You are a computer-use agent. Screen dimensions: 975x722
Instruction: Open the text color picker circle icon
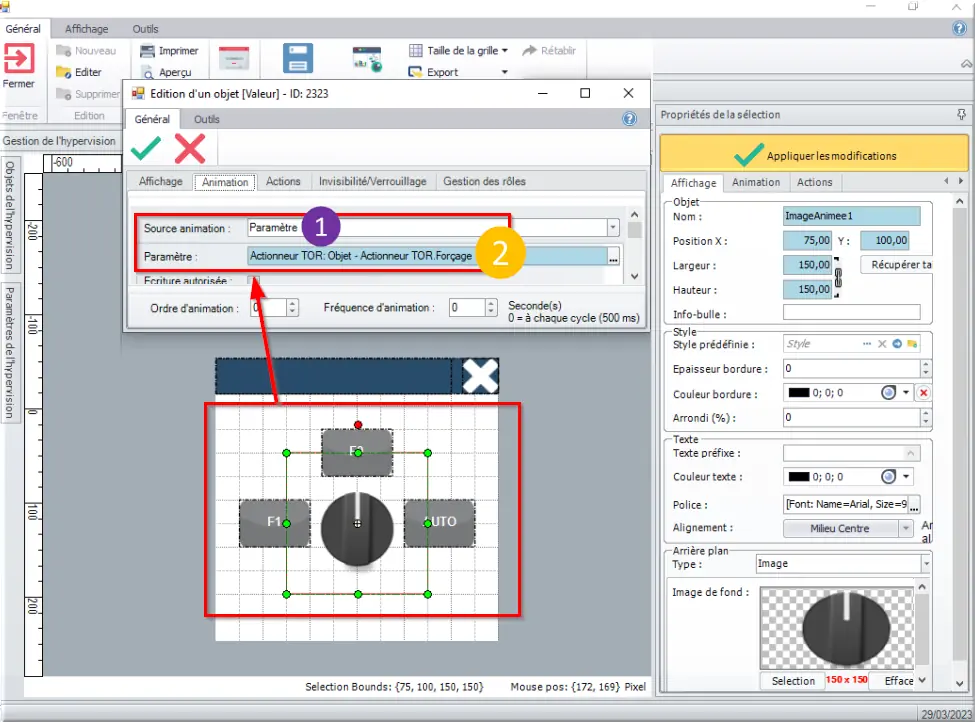click(x=889, y=477)
